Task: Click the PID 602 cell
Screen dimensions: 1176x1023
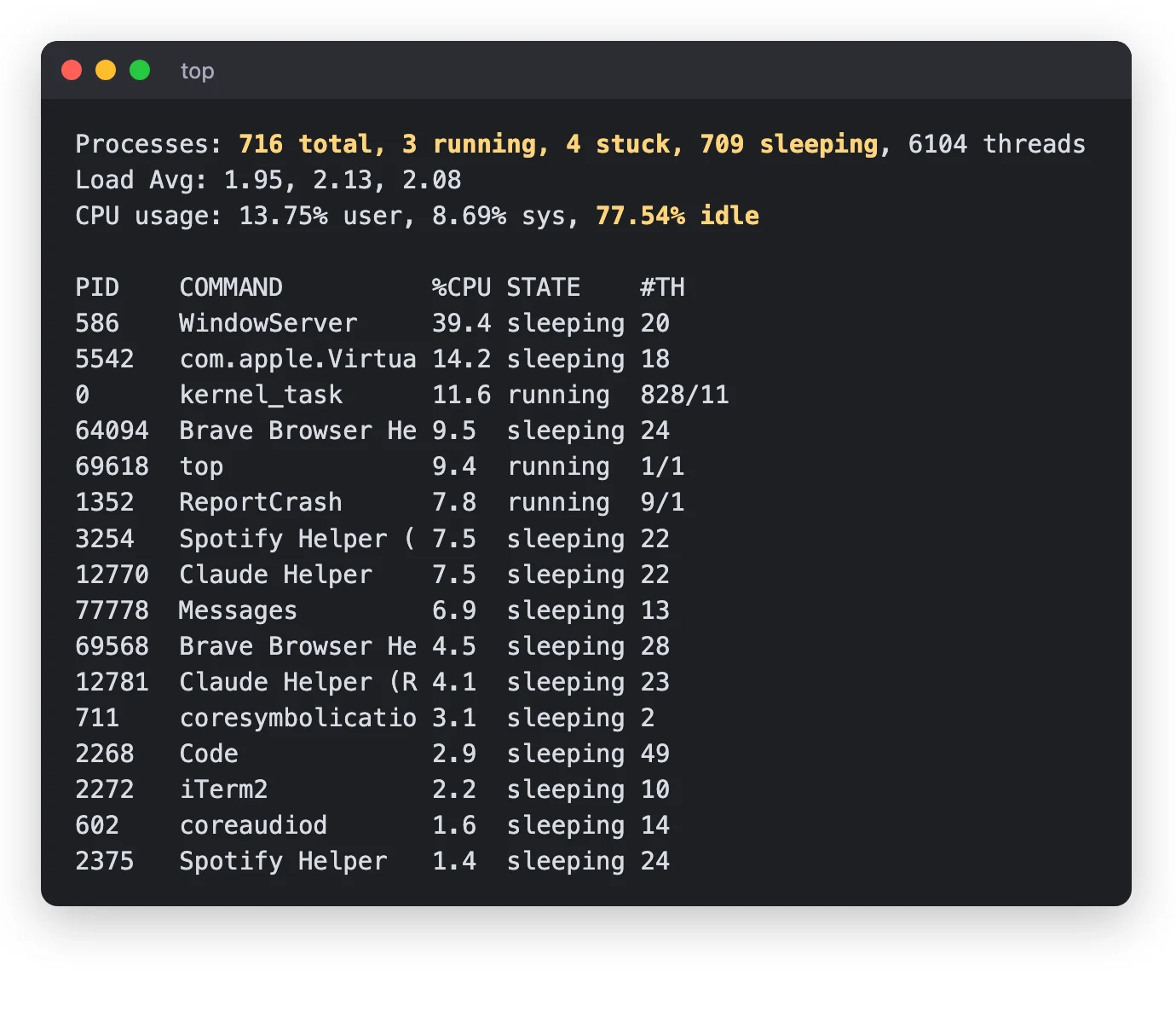Action: click(x=97, y=825)
